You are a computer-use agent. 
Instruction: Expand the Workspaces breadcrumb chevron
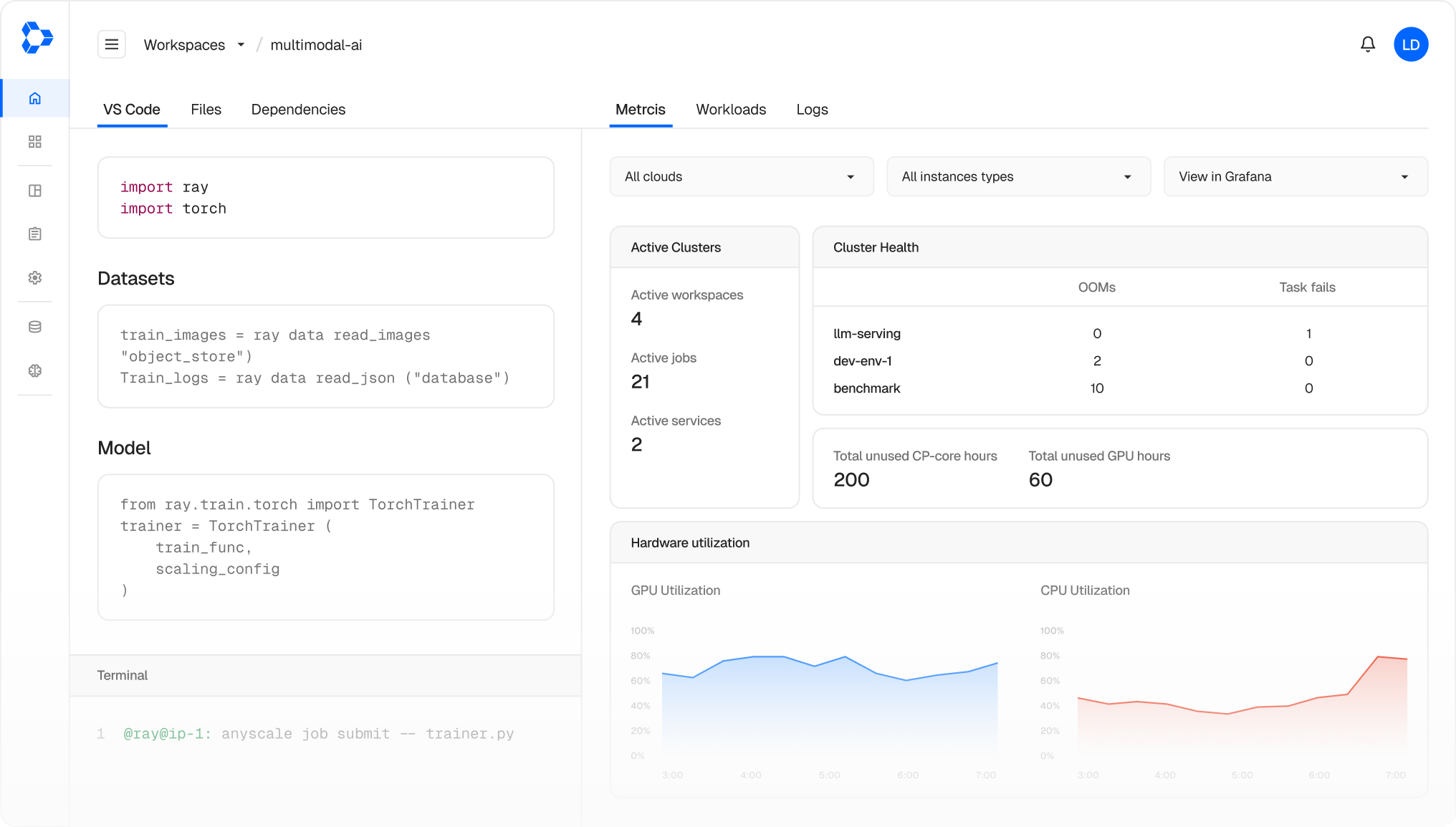241,44
